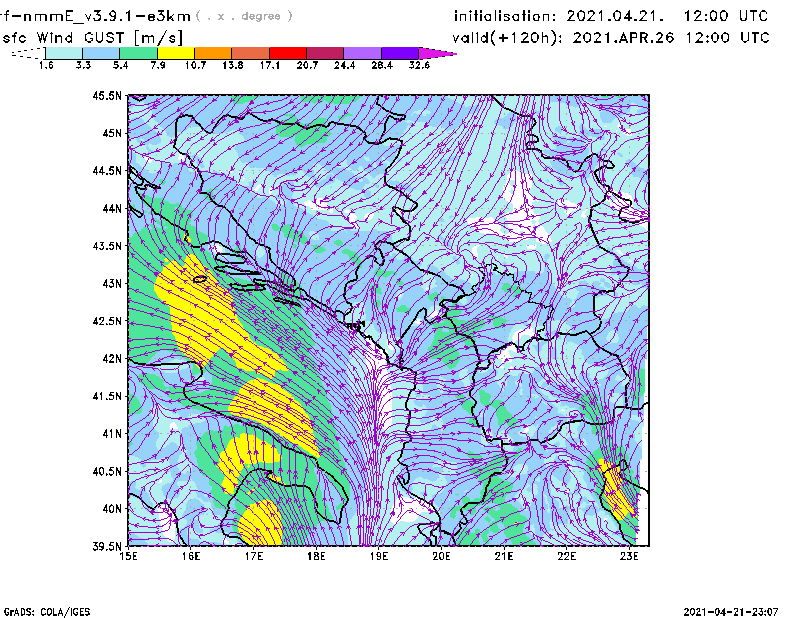Click the 15E longitude label

click(x=128, y=556)
